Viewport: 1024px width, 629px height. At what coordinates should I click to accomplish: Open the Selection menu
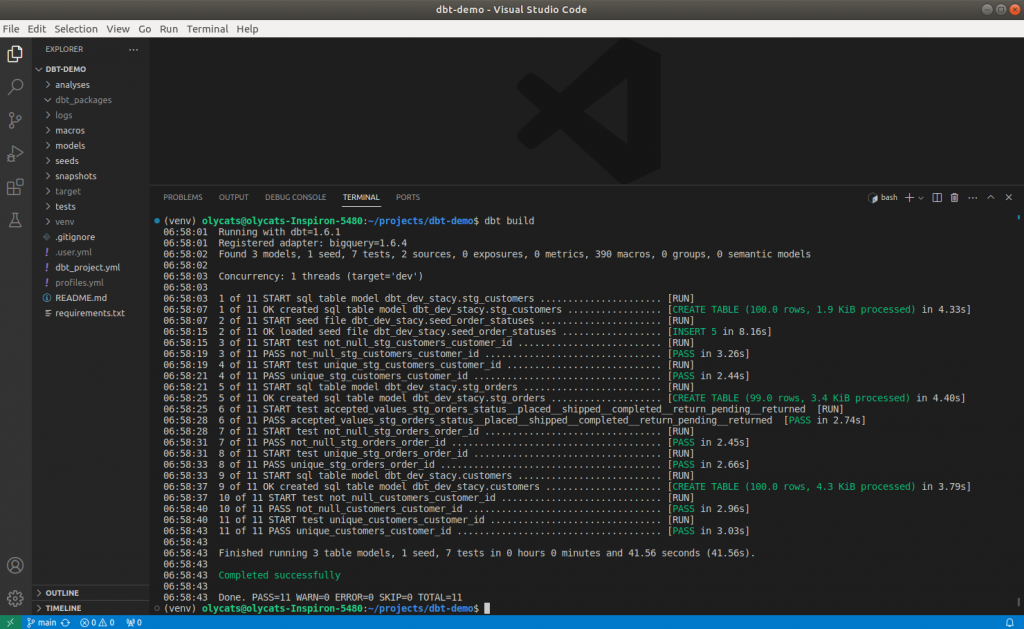[x=76, y=29]
